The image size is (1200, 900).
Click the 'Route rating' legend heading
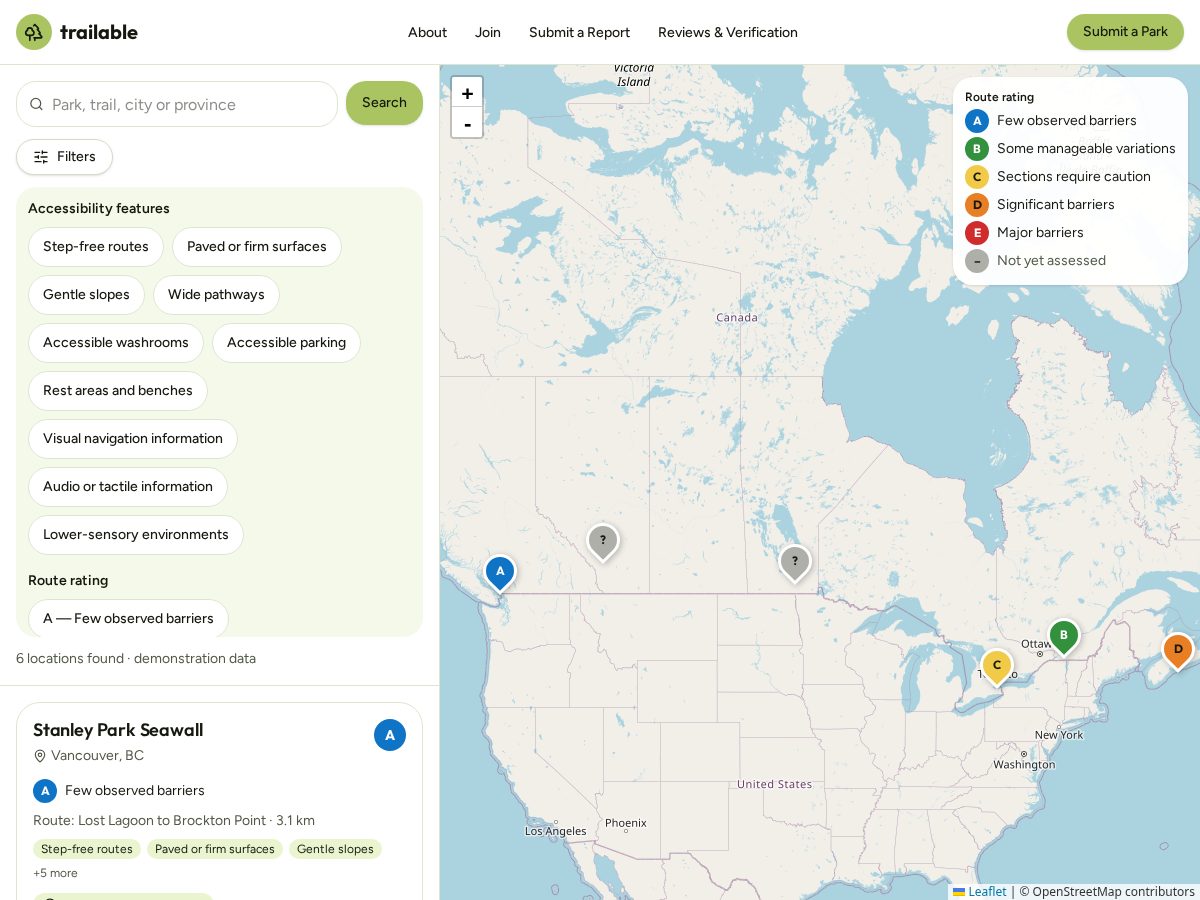click(999, 97)
